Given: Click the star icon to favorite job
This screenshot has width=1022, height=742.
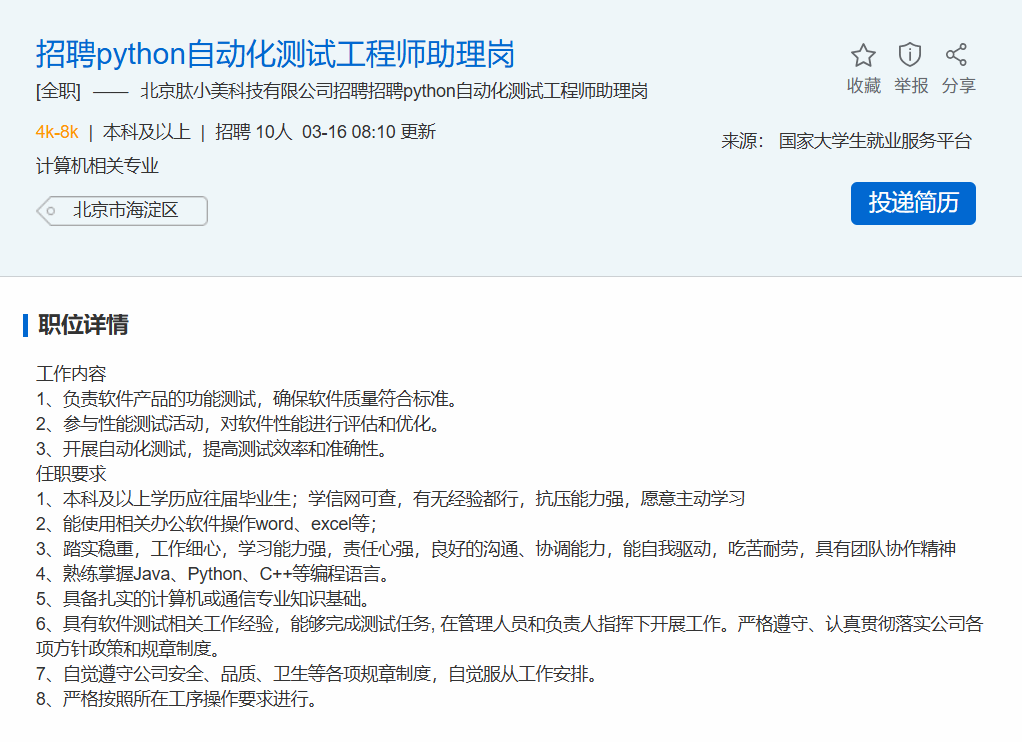Looking at the screenshot, I should tap(863, 55).
